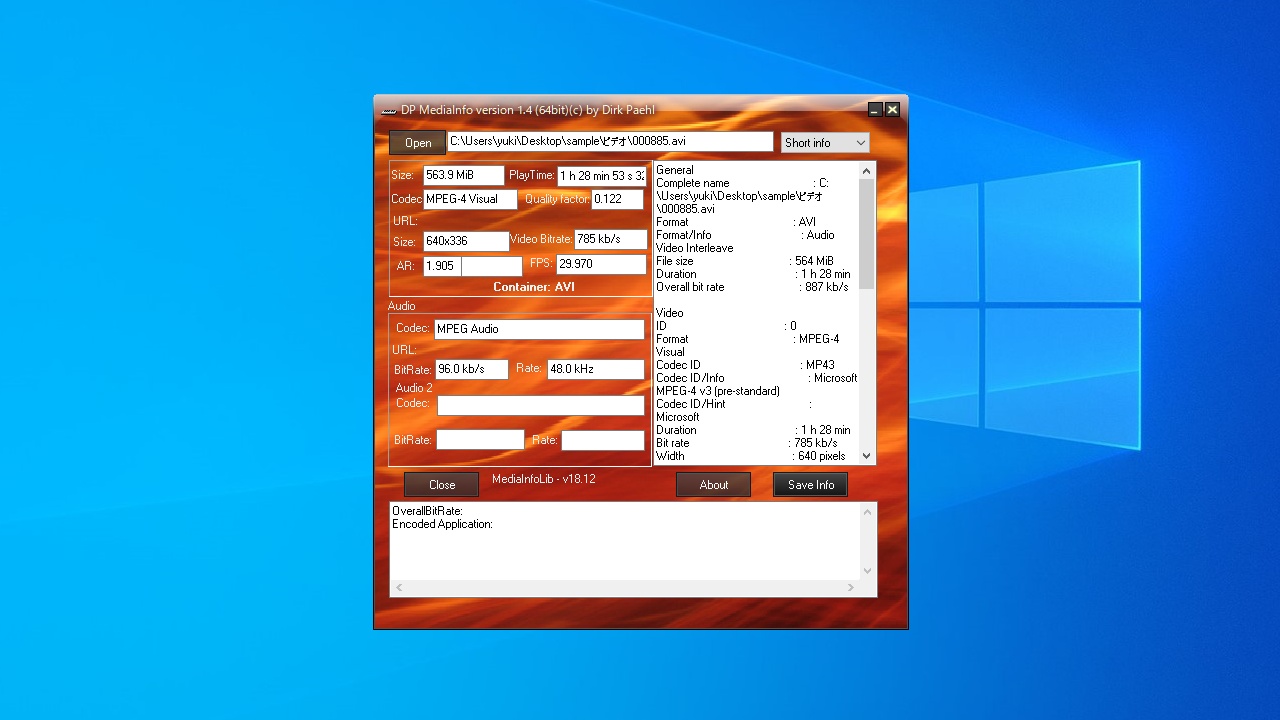The height and width of the screenshot is (720, 1280).
Task: Click the resolution field 640x336
Action: coord(466,241)
